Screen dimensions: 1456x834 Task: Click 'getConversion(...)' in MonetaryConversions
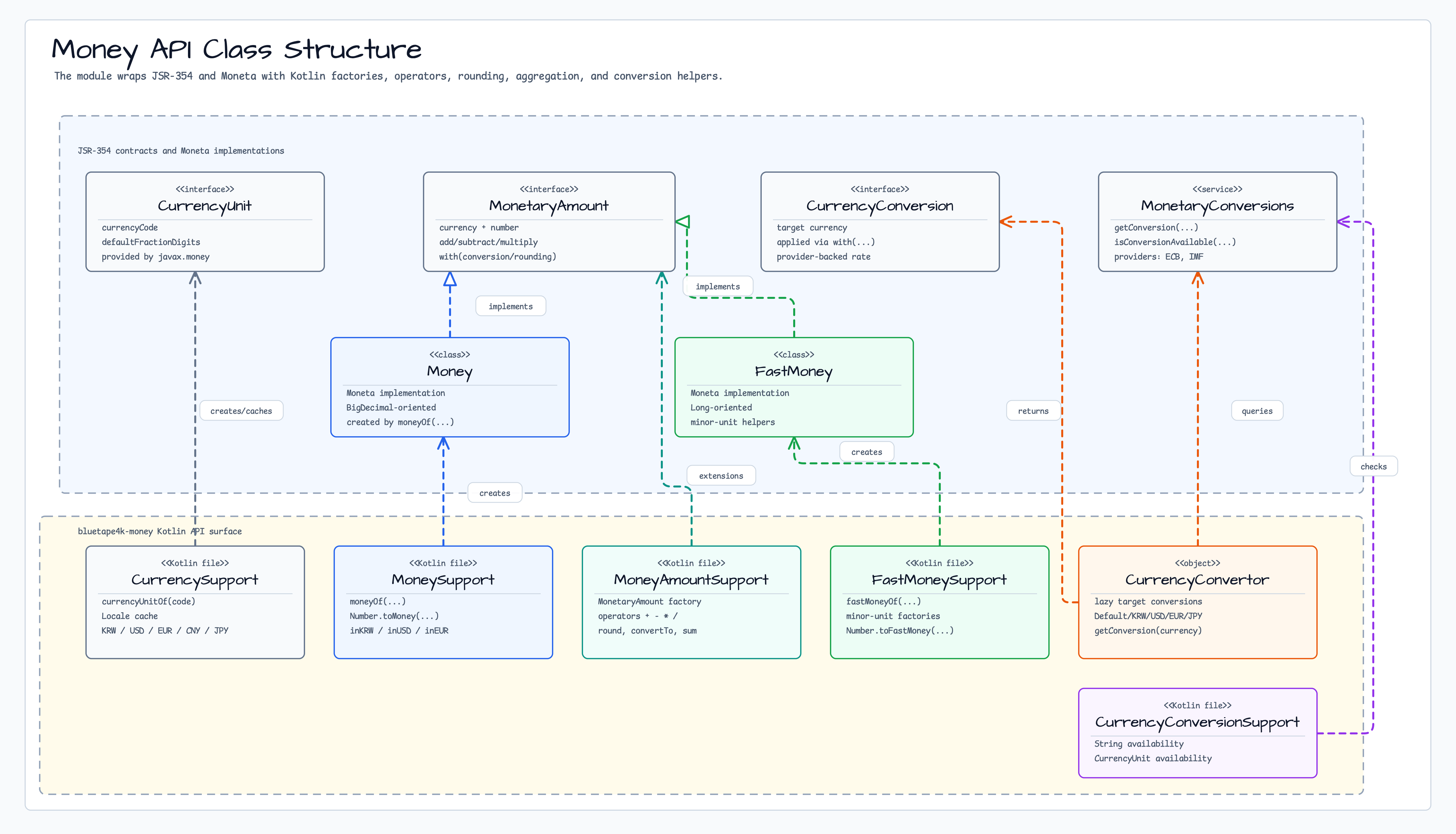coord(1156,227)
